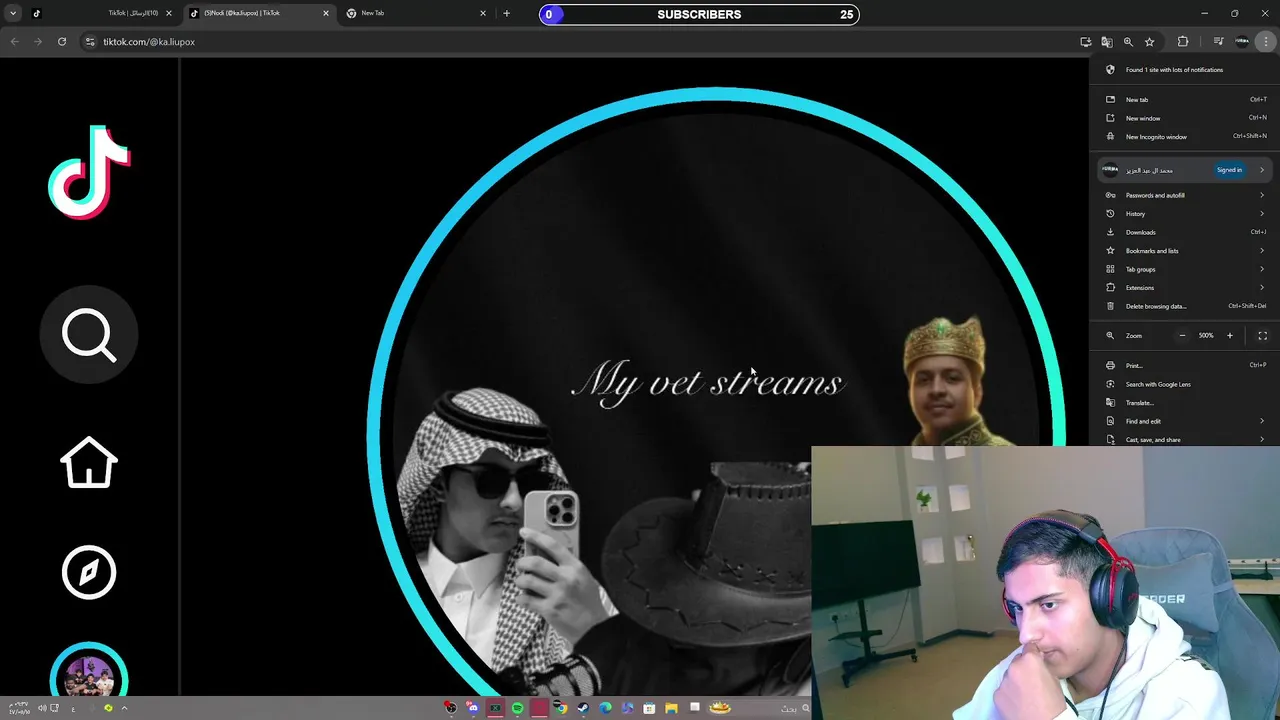Open the Explore compass icon
This screenshot has width=1280, height=720.
(x=89, y=572)
